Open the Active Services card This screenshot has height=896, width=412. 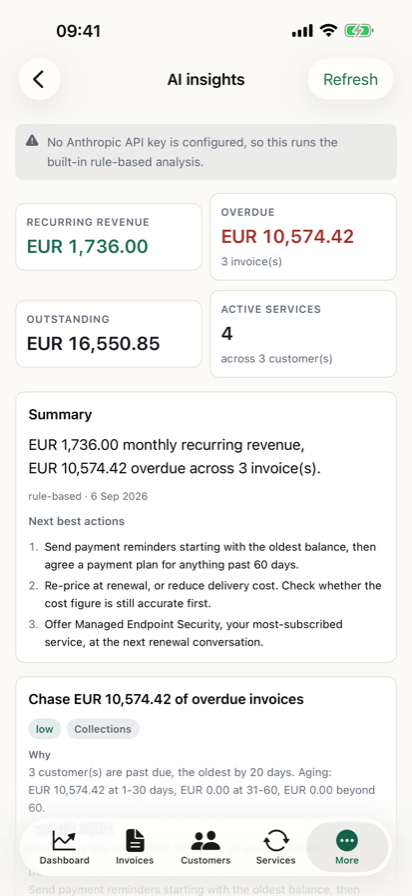[303, 334]
